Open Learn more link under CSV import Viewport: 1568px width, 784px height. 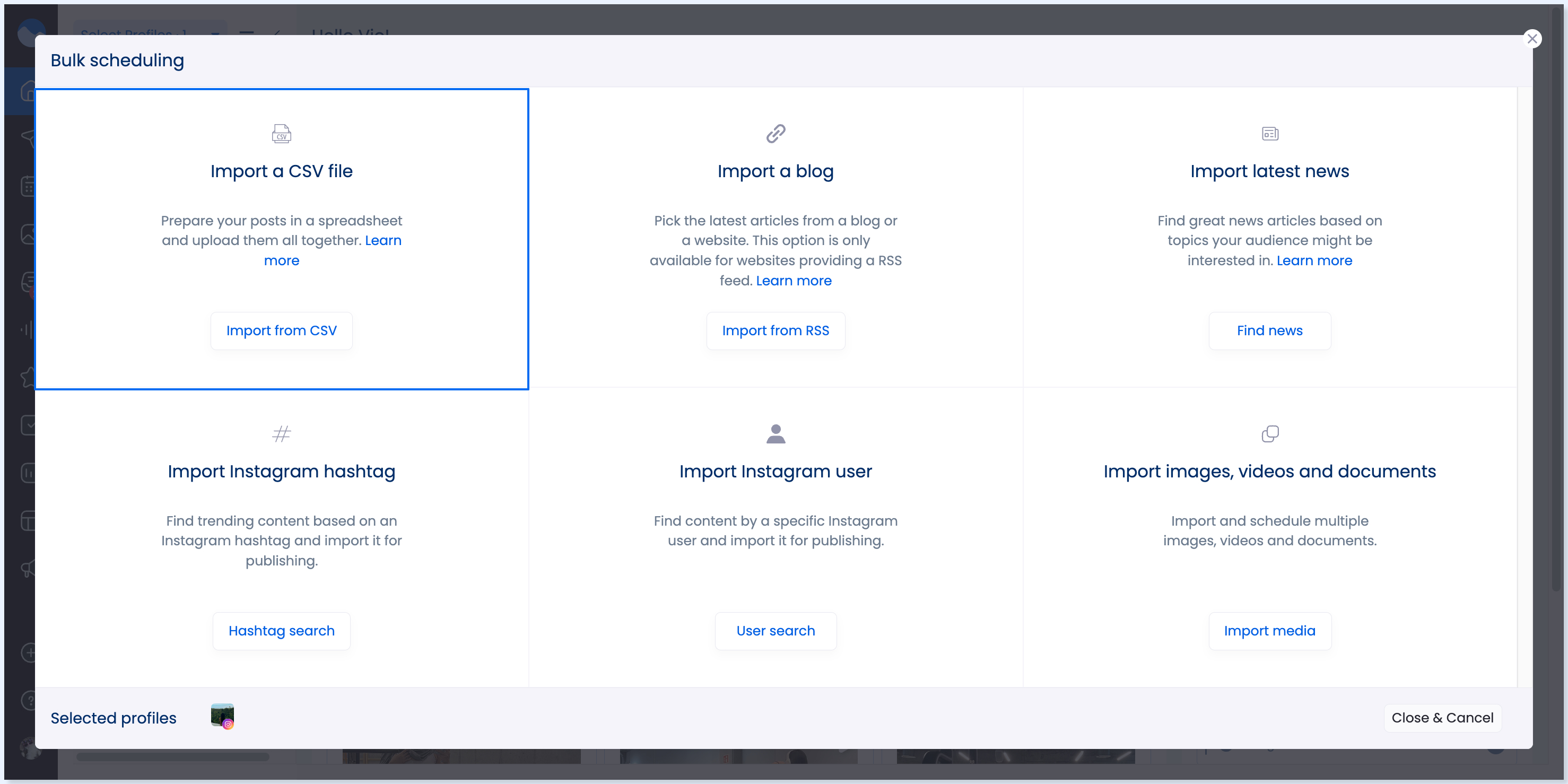coord(383,240)
